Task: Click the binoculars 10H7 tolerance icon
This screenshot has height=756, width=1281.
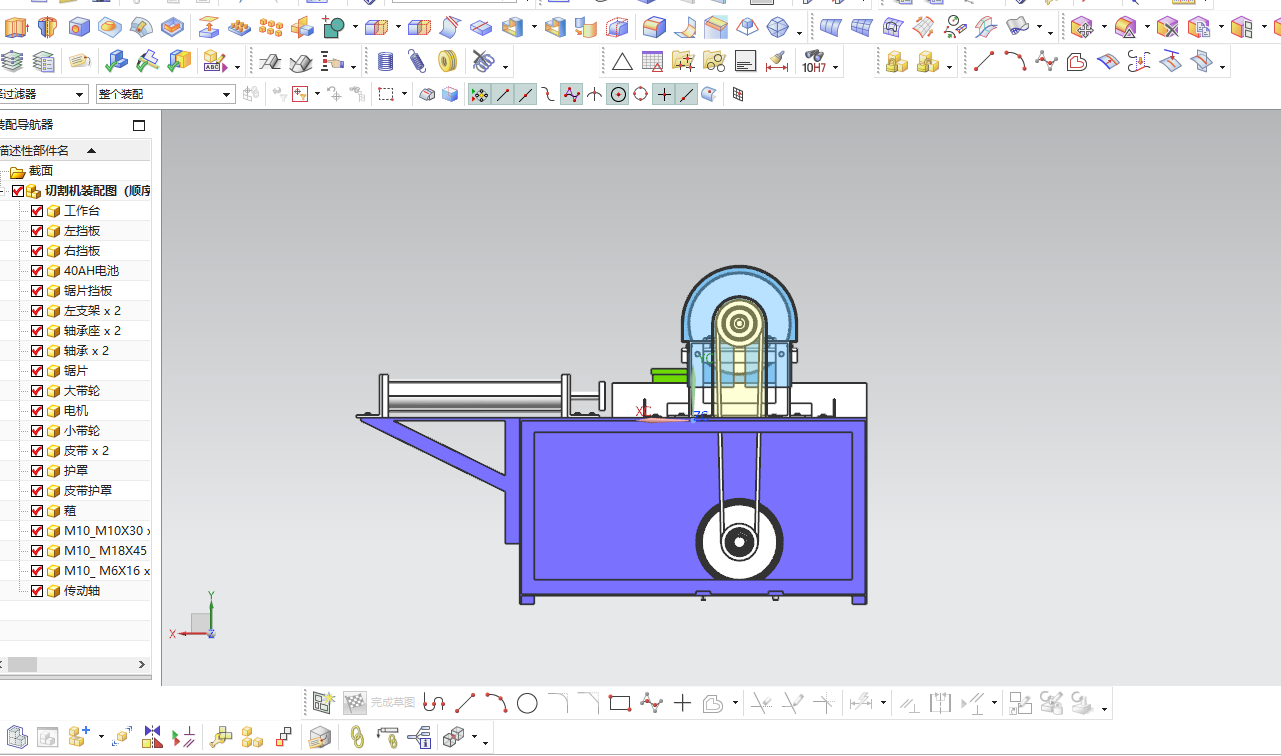Action: tap(813, 62)
